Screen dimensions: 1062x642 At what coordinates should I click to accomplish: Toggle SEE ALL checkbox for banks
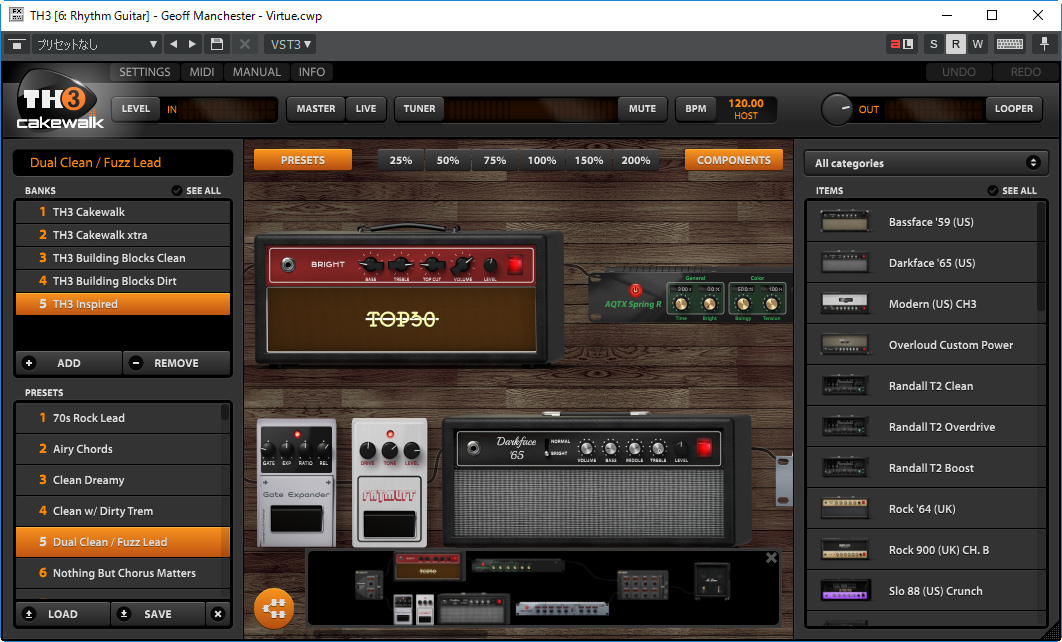(177, 190)
